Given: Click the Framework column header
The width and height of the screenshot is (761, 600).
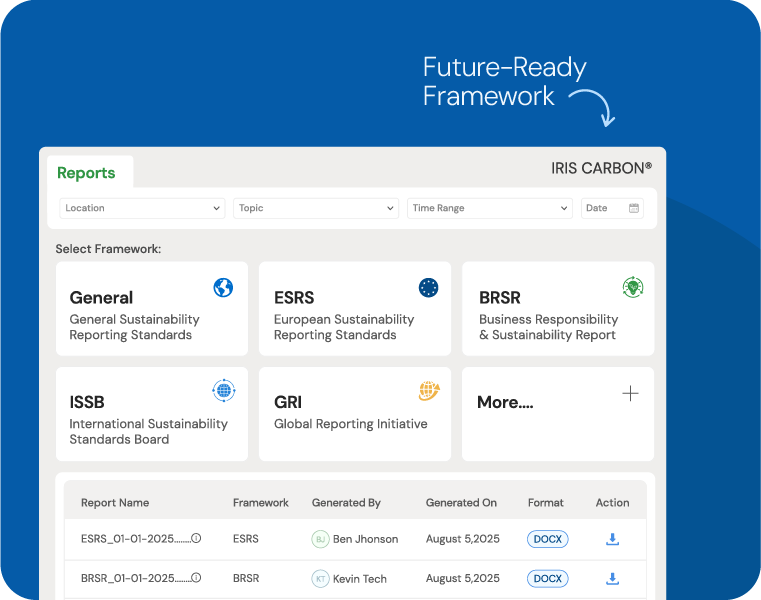Looking at the screenshot, I should [x=261, y=503].
